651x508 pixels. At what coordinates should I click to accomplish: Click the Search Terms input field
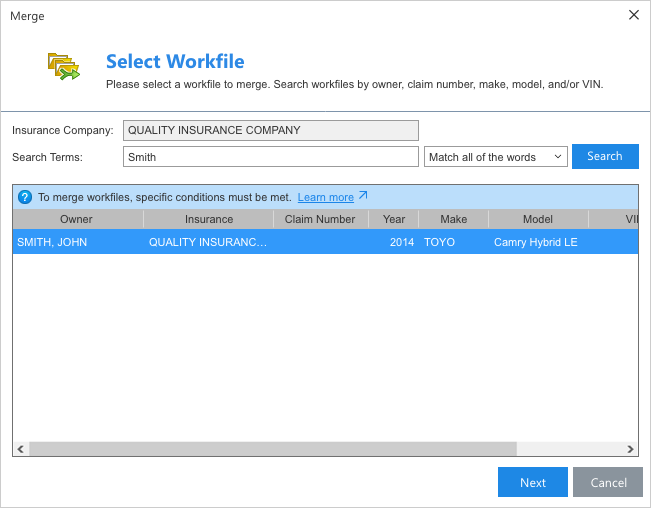(x=270, y=157)
